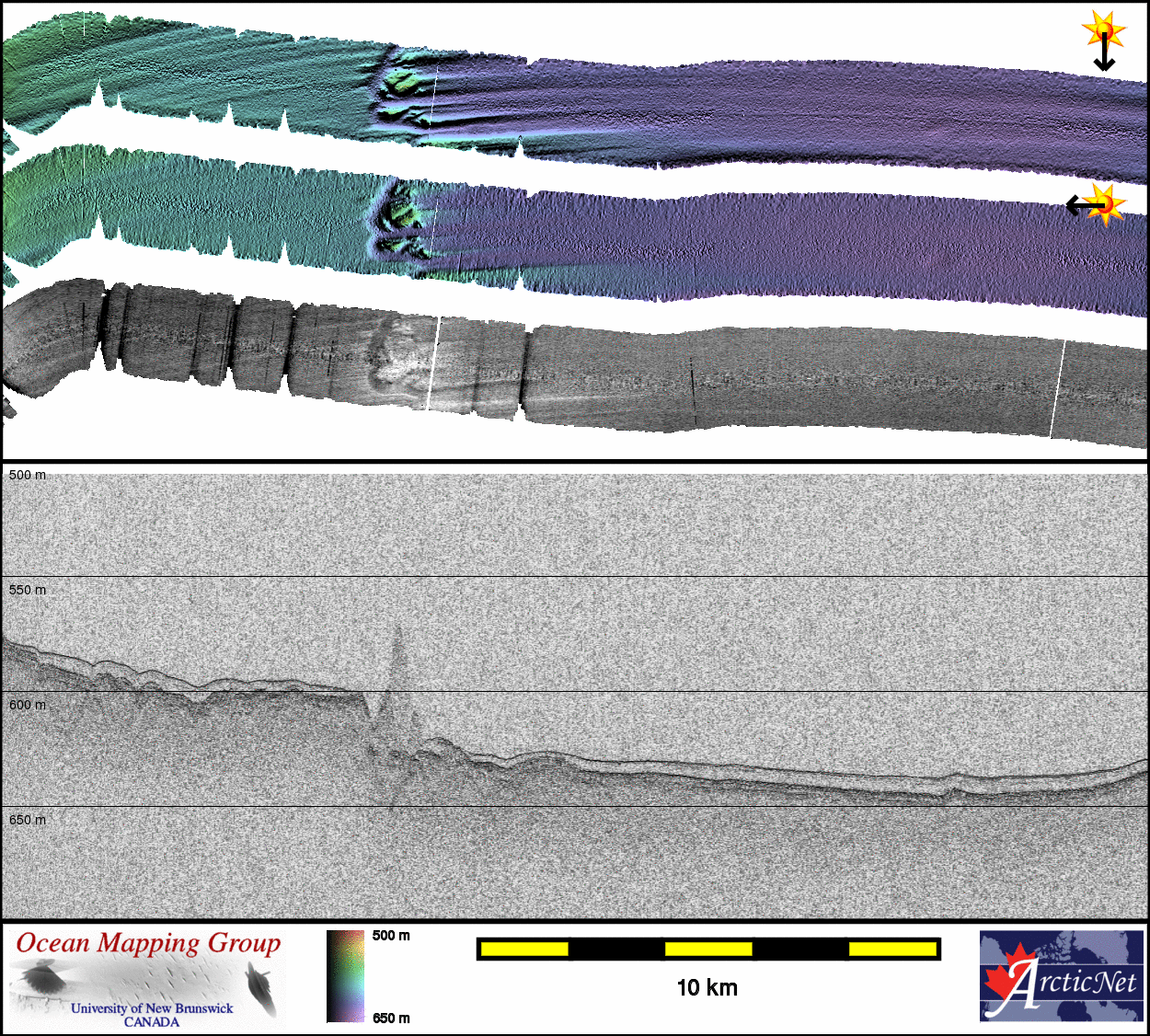Click the middle yellow scale bar segment
This screenshot has height=1036, width=1150.
707,949
